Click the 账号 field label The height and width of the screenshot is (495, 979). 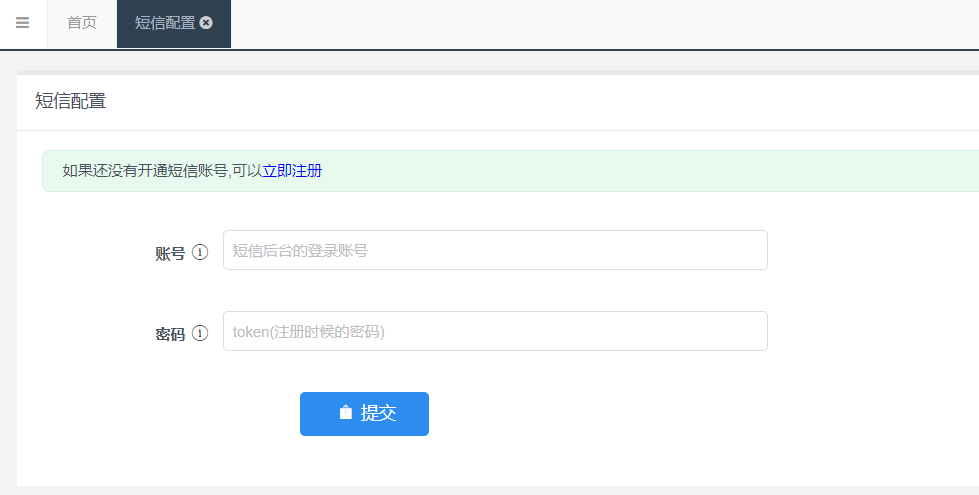tap(170, 253)
